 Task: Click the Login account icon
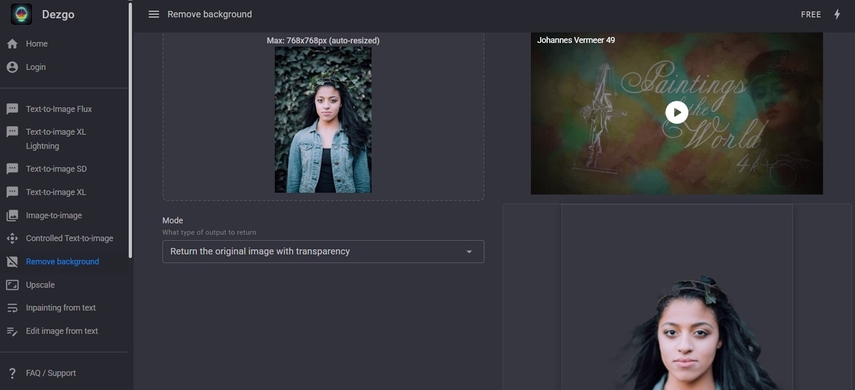click(12, 67)
